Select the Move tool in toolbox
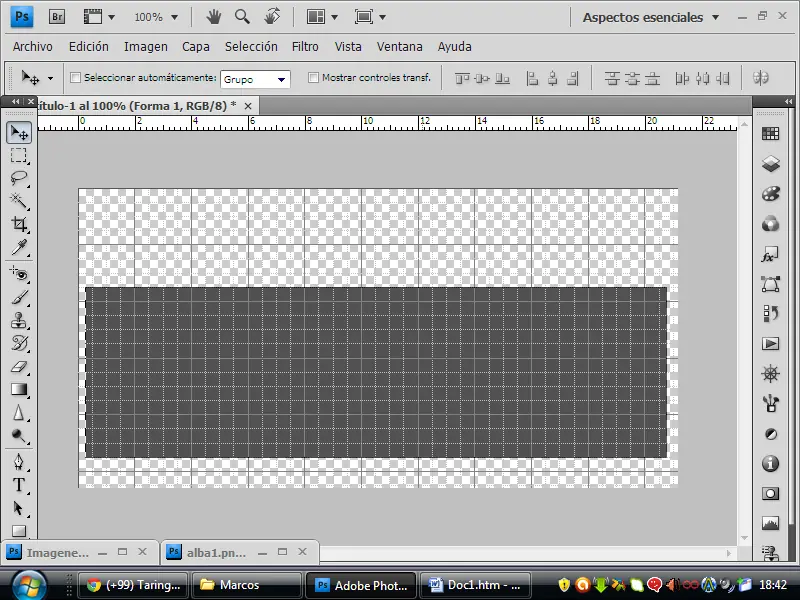Image resolution: width=800 pixels, height=600 pixels. [19, 133]
